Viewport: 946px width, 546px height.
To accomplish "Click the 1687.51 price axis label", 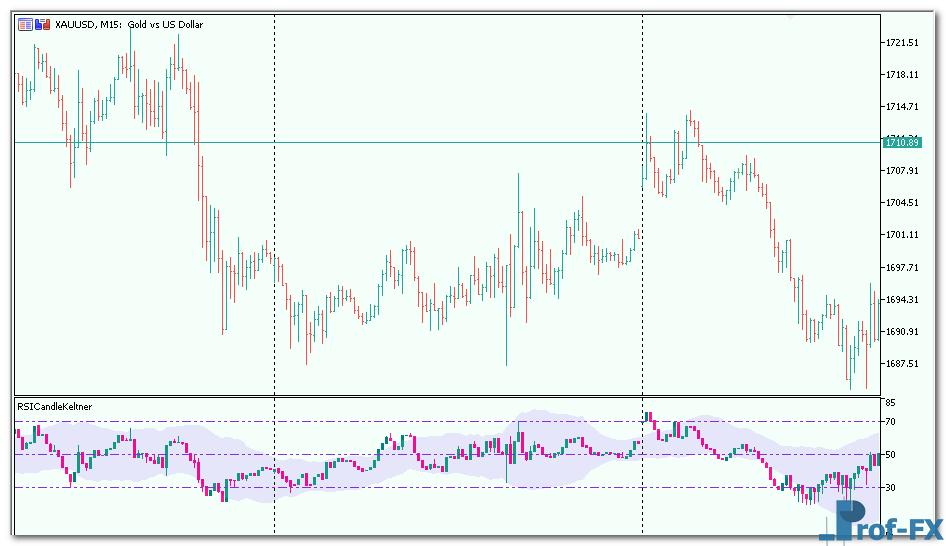I will [901, 364].
